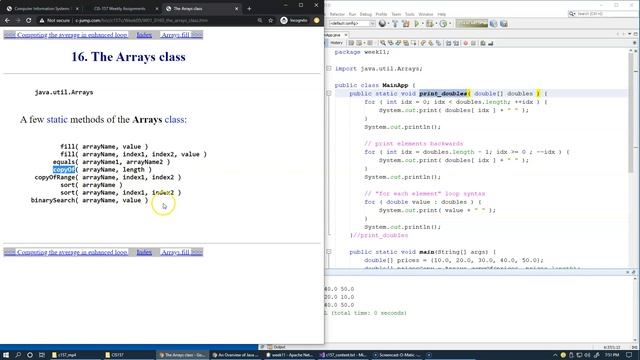
Task: Open a new Chrome tab
Action: [x=249, y=8]
